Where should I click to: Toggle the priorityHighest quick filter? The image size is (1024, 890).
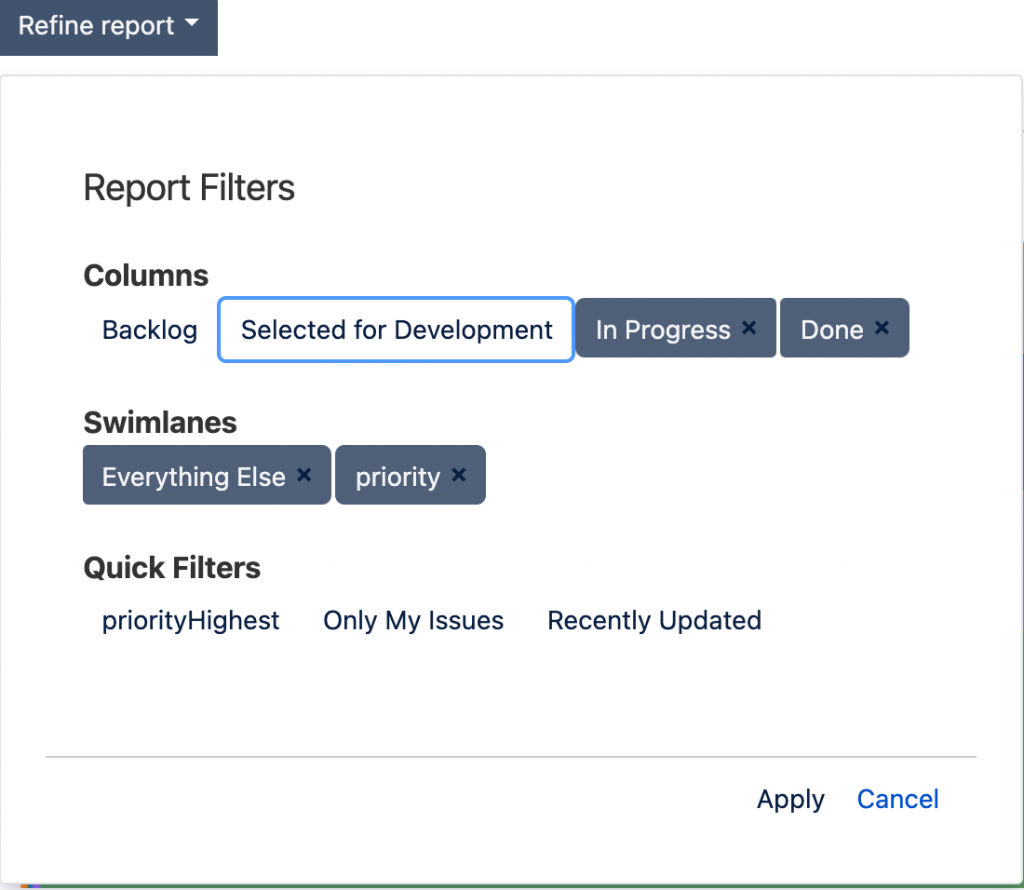coord(191,621)
